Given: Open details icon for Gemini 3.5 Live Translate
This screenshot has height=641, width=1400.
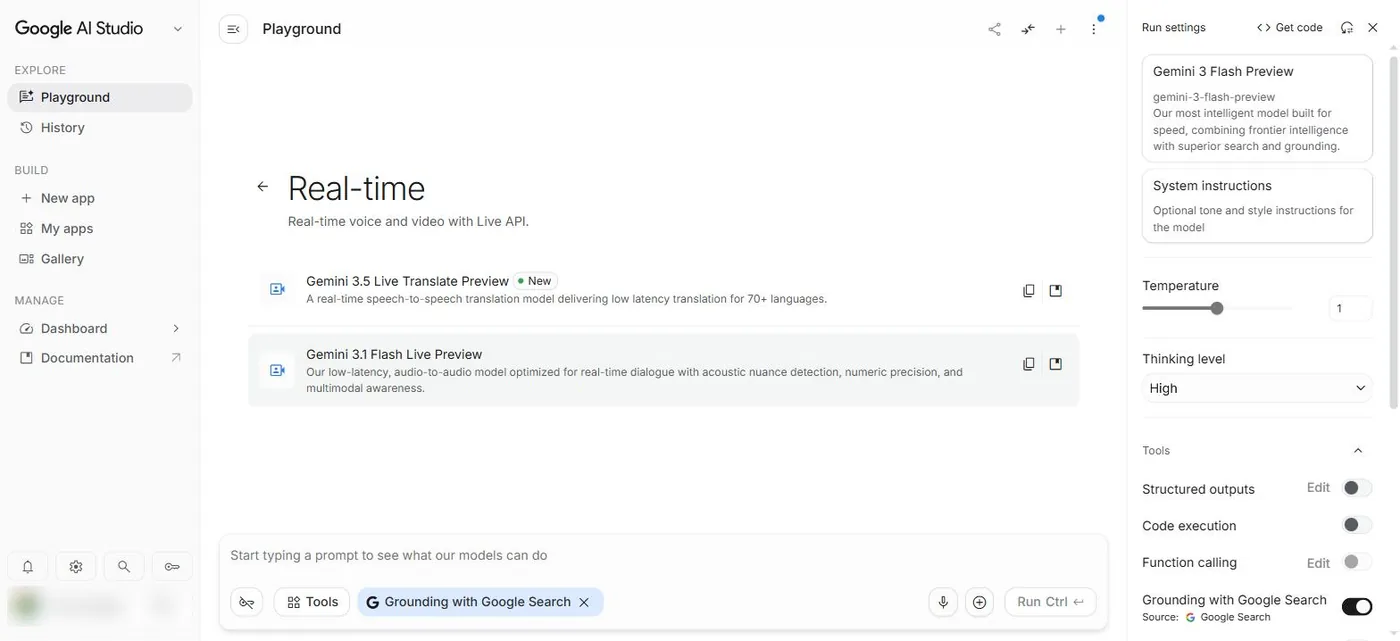Looking at the screenshot, I should 1055,291.
